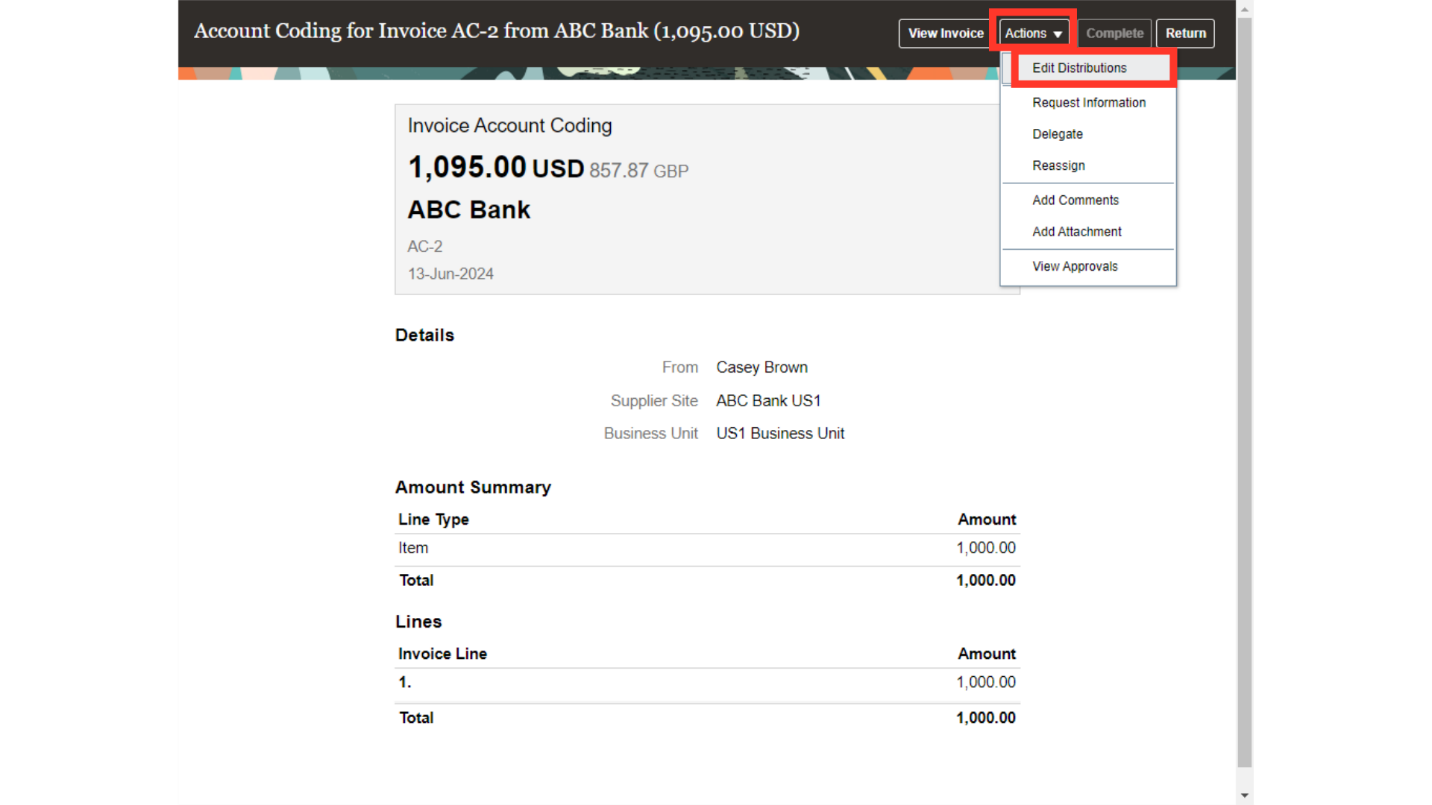Click the Invoice Line column header

click(442, 654)
